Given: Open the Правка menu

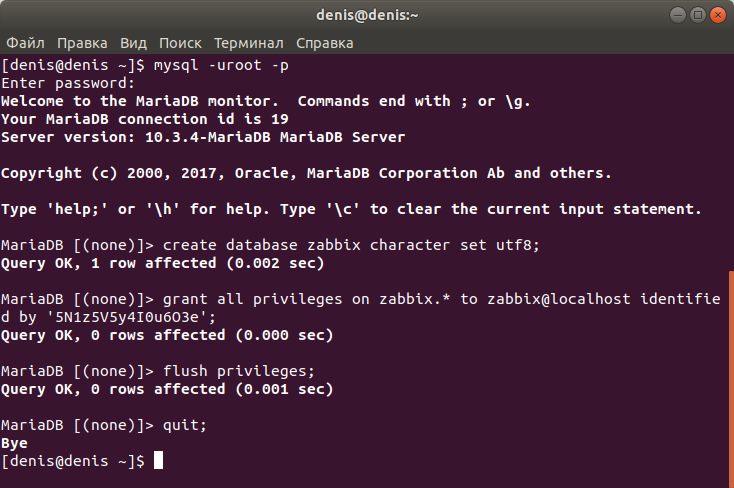Looking at the screenshot, I should tap(82, 43).
